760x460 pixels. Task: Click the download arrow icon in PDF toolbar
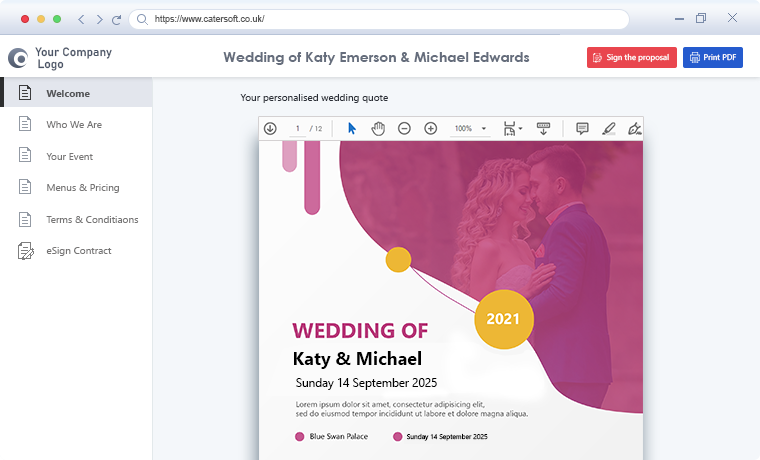click(x=270, y=128)
